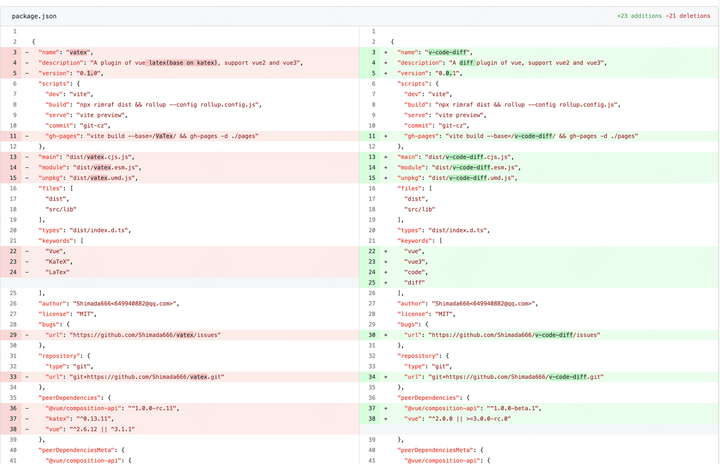Screen dimensions: 720x464
Task: Click the minus marker on left line 29
Action: pyautogui.click(x=27, y=335)
